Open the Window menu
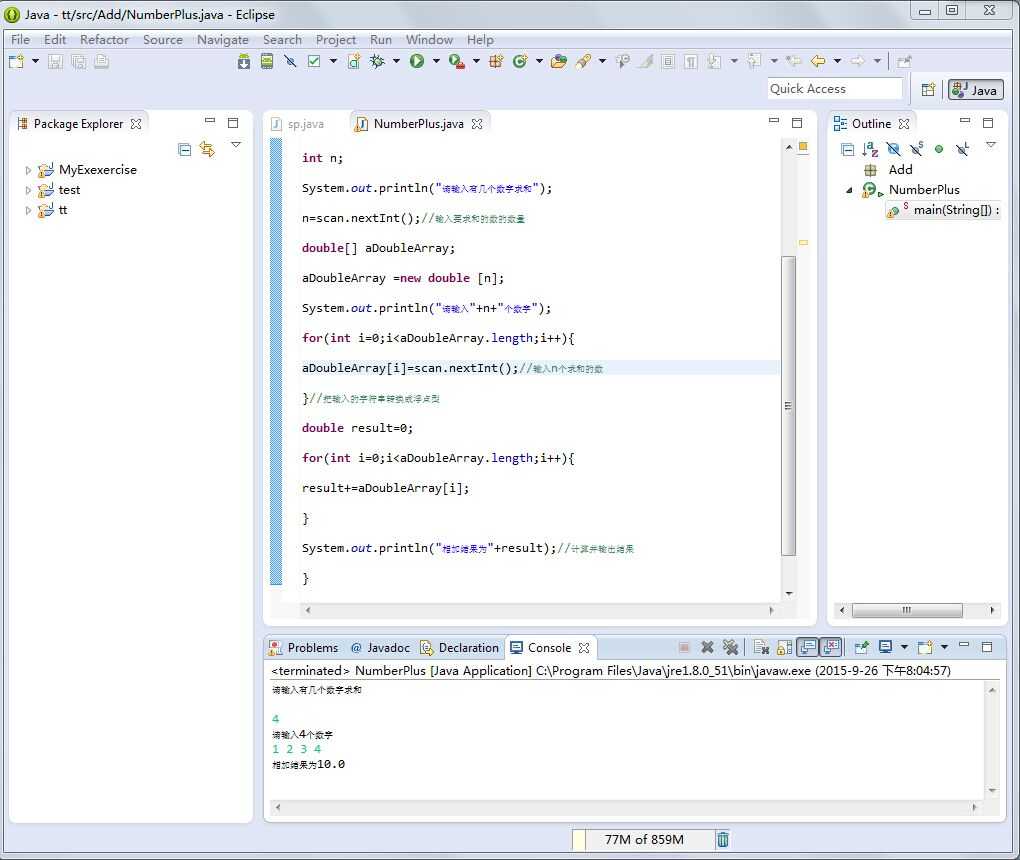The height and width of the screenshot is (860, 1020). click(x=429, y=40)
